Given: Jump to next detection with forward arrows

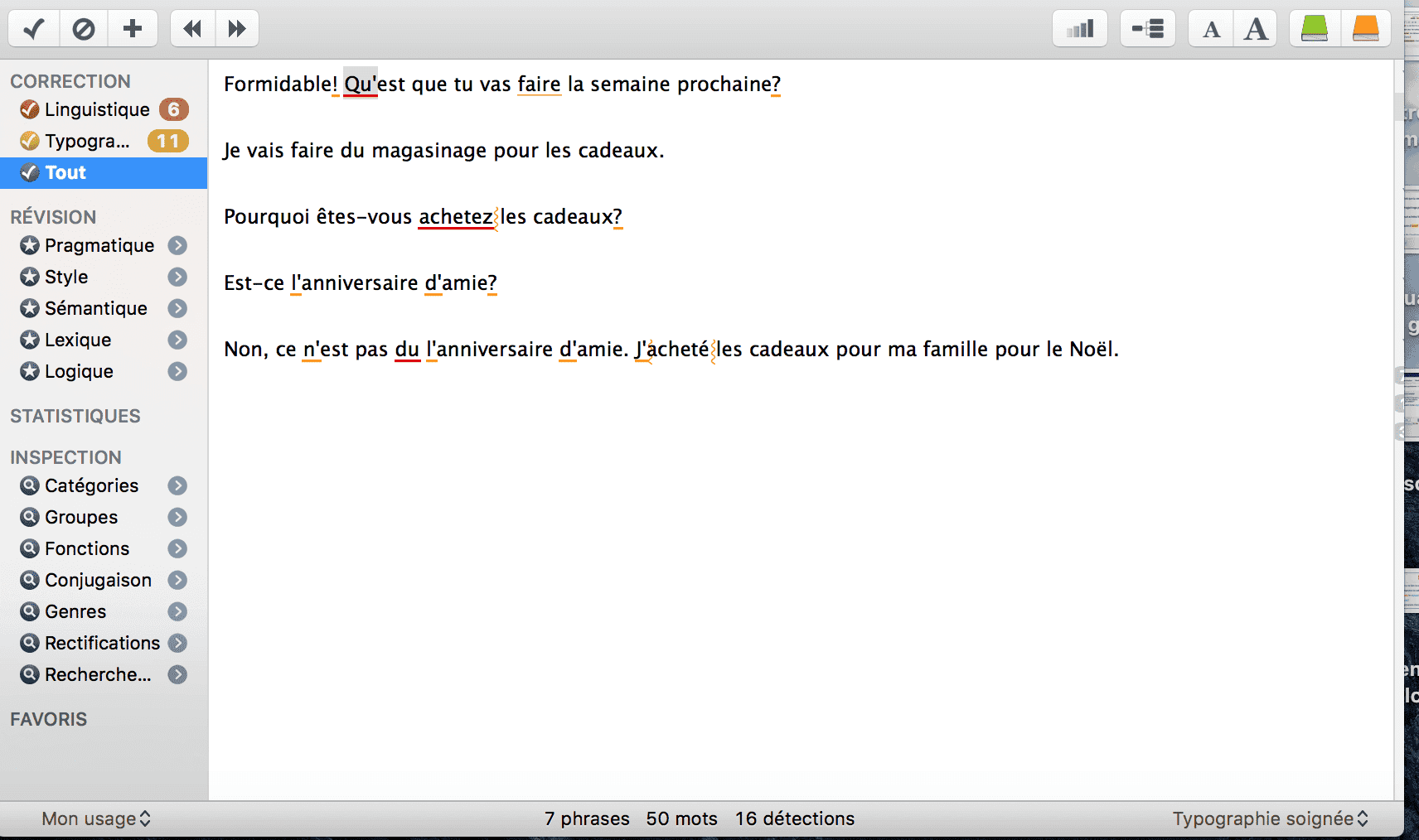Looking at the screenshot, I should click(237, 29).
